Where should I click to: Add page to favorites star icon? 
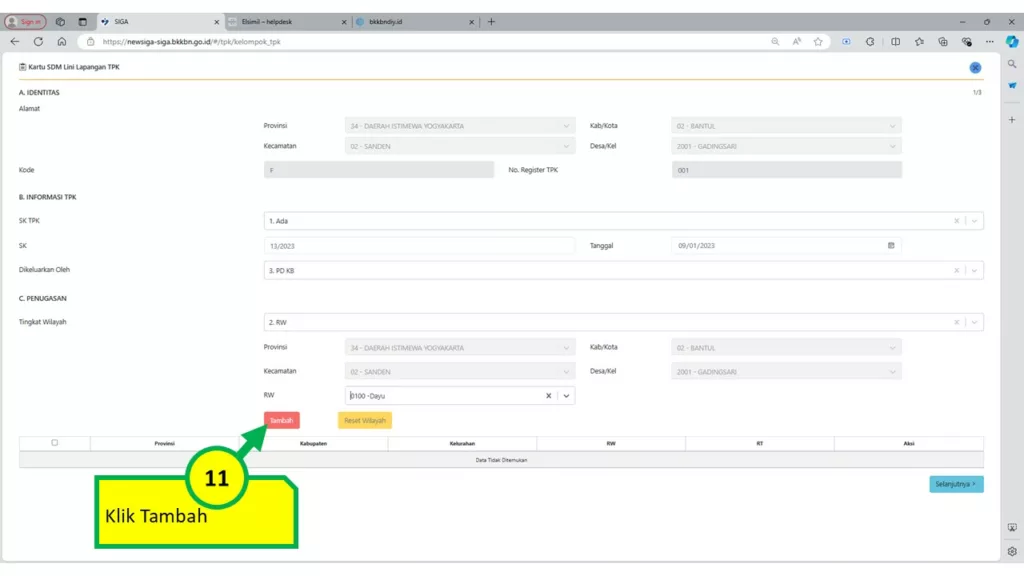[818, 42]
